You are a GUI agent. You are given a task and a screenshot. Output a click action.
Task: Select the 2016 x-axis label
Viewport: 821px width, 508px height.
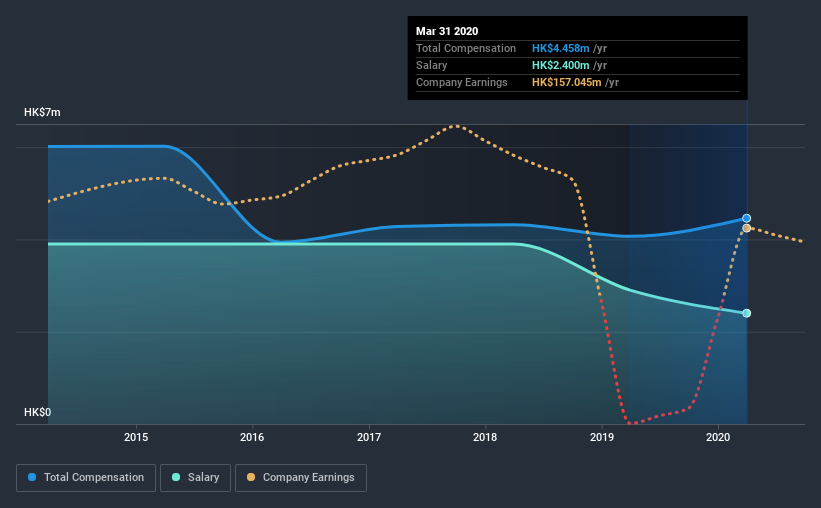pyautogui.click(x=252, y=437)
